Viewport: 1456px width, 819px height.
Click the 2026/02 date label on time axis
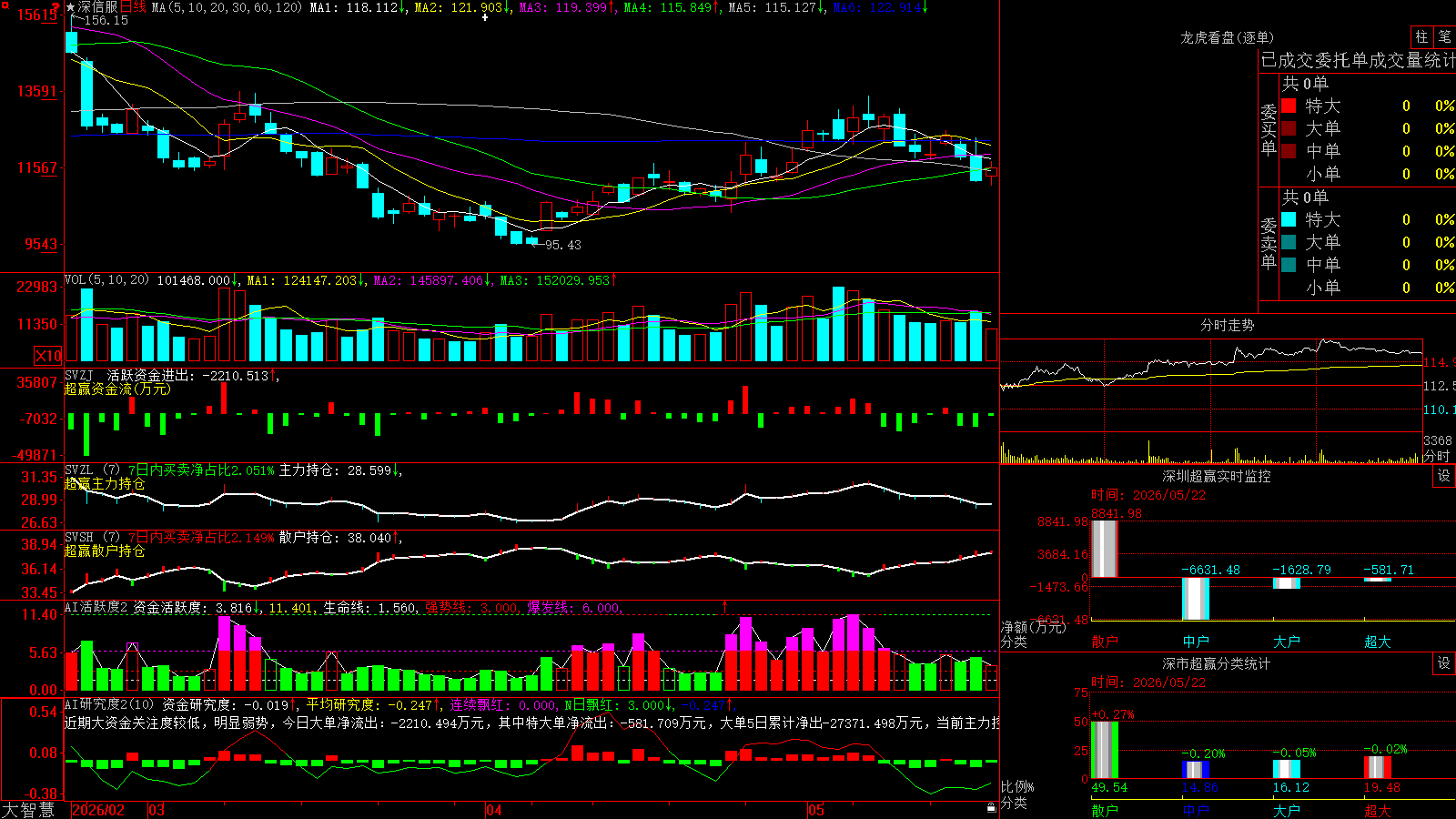pyautogui.click(x=97, y=810)
